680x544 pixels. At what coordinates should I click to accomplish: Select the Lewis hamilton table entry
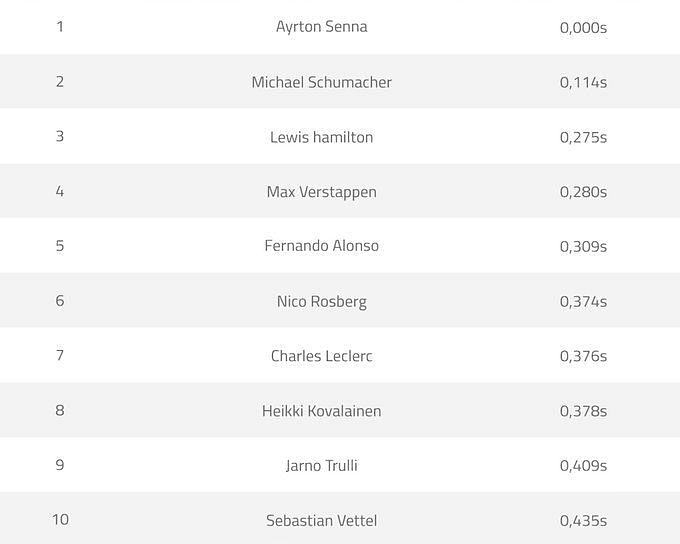322,137
